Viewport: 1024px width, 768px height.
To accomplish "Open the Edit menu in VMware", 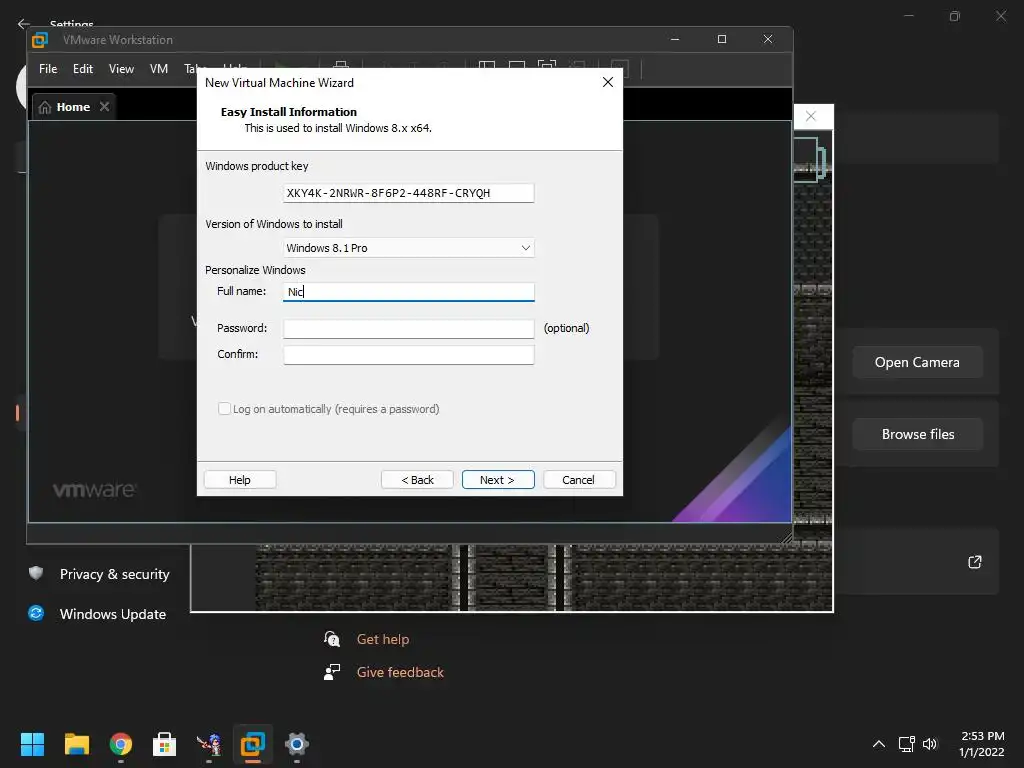I will point(82,69).
